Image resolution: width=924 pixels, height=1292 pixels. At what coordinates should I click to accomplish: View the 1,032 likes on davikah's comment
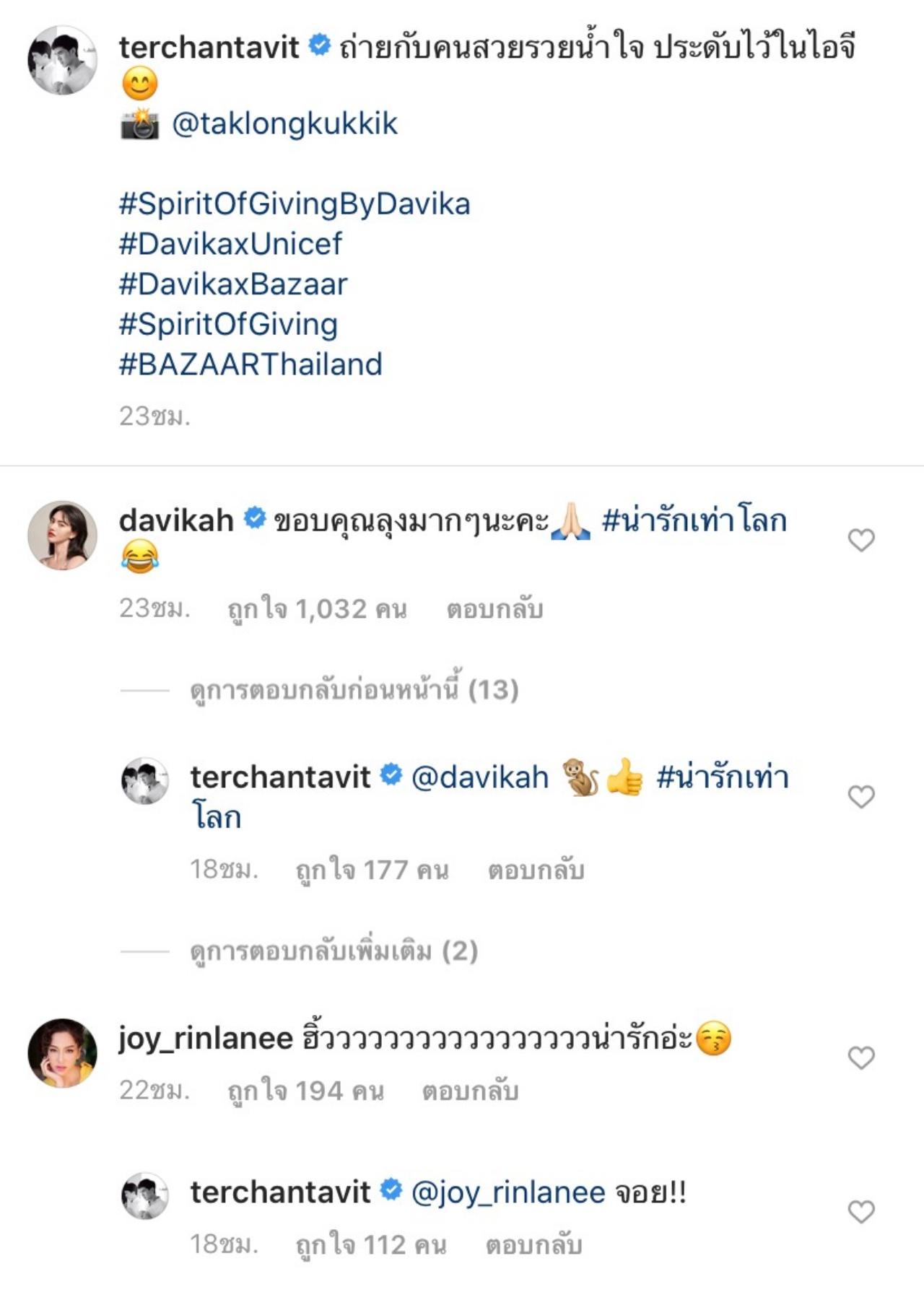pos(317,609)
